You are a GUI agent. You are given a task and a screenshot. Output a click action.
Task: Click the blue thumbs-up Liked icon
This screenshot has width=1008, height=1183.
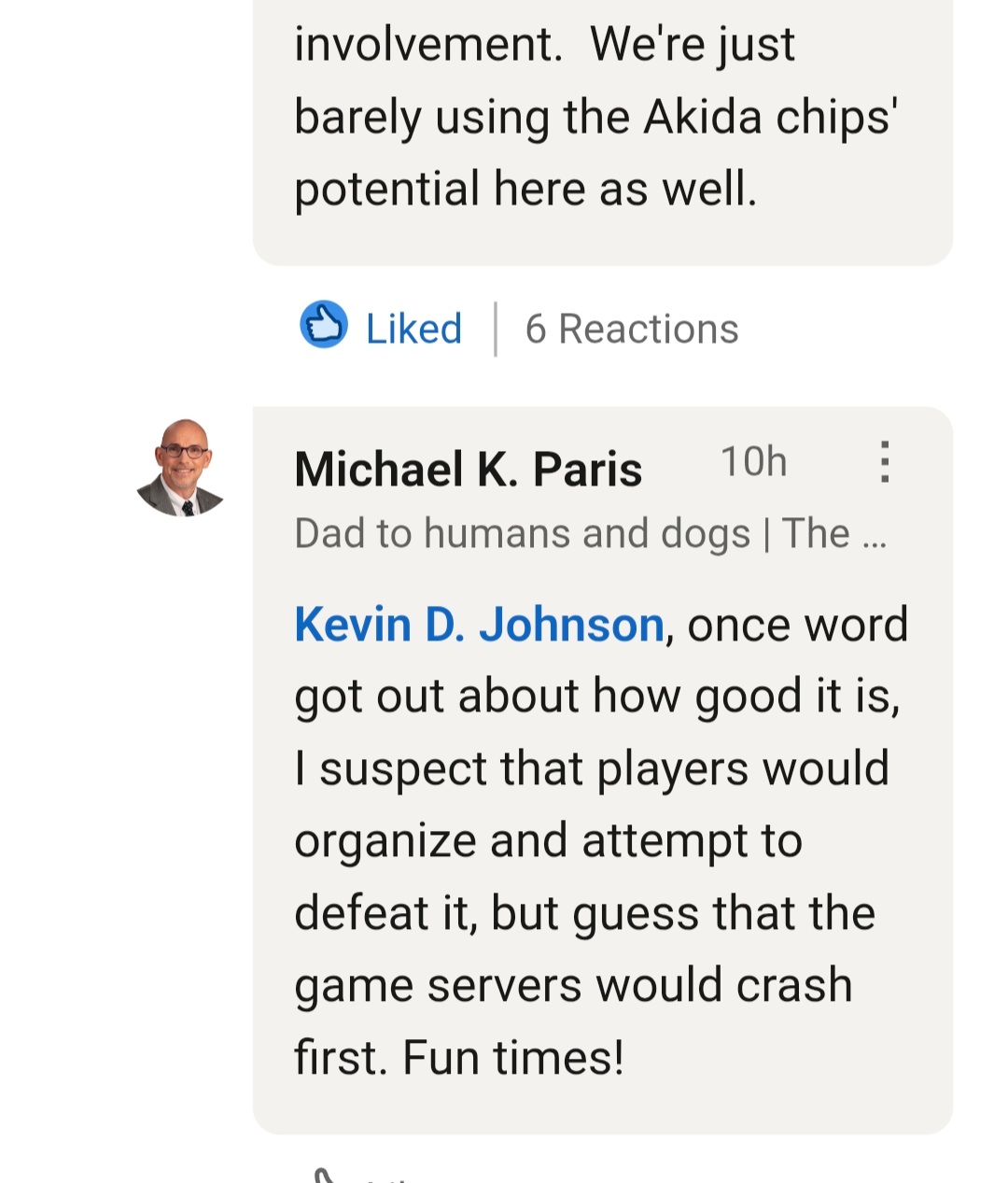(x=324, y=326)
